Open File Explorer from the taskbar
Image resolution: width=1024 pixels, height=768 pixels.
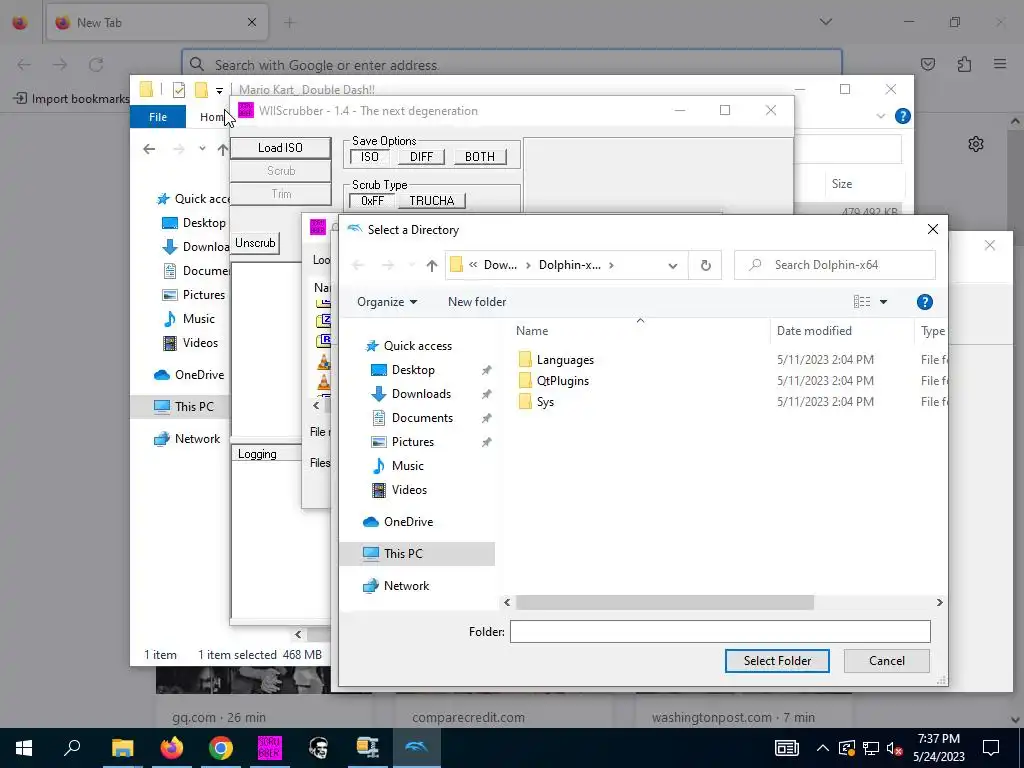pyautogui.click(x=122, y=748)
